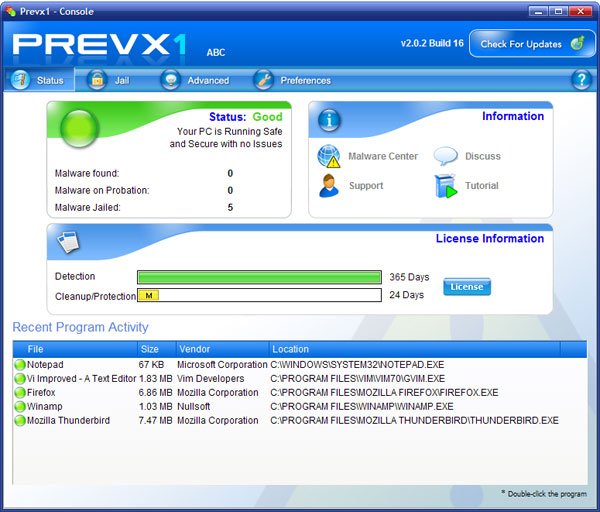
Task: Click the Prevx1 title bar app icon
Action: (10, 11)
